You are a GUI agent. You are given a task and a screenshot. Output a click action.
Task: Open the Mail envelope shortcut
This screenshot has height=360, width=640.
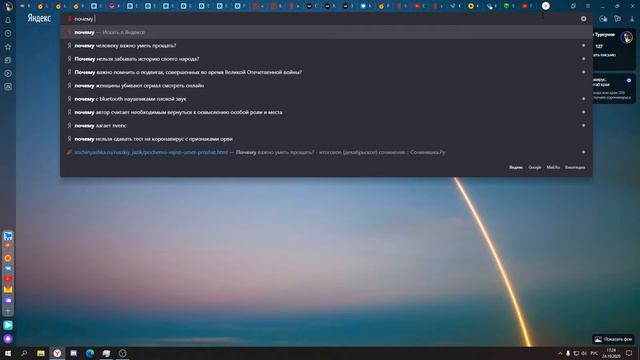pyautogui.click(x=8, y=290)
